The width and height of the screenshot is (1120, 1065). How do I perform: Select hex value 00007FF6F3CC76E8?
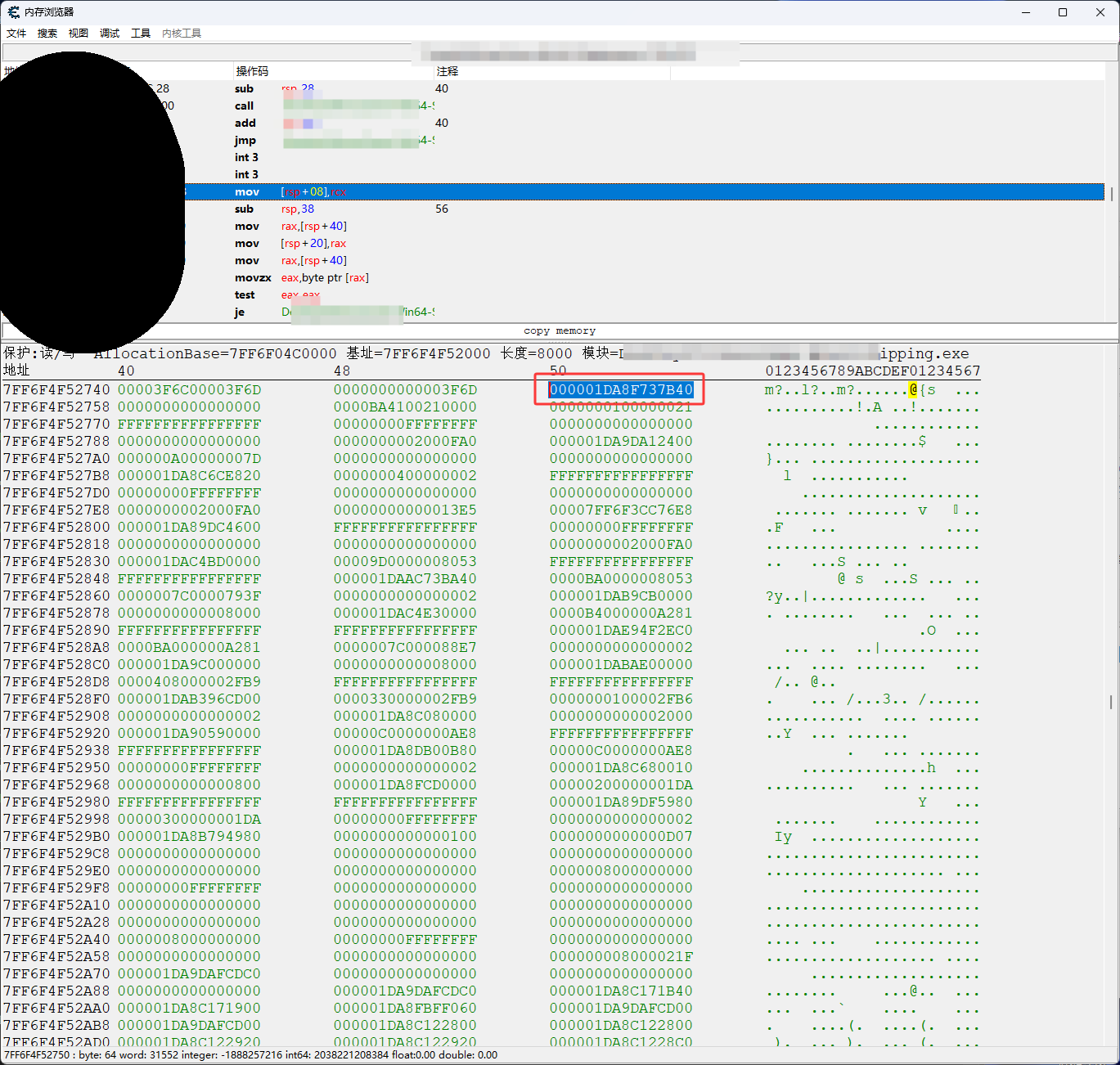point(621,510)
